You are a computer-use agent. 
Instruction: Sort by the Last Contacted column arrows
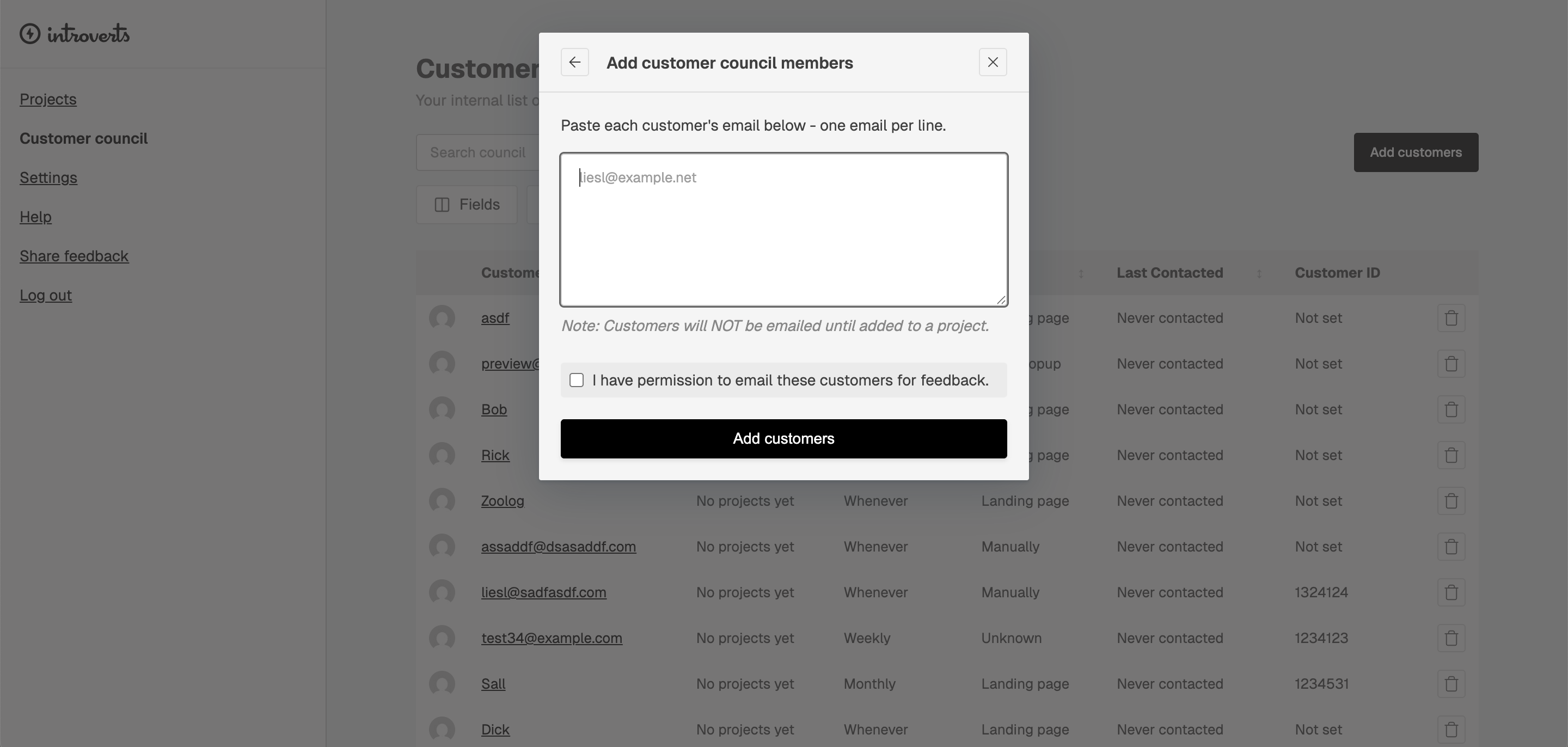(x=1259, y=273)
